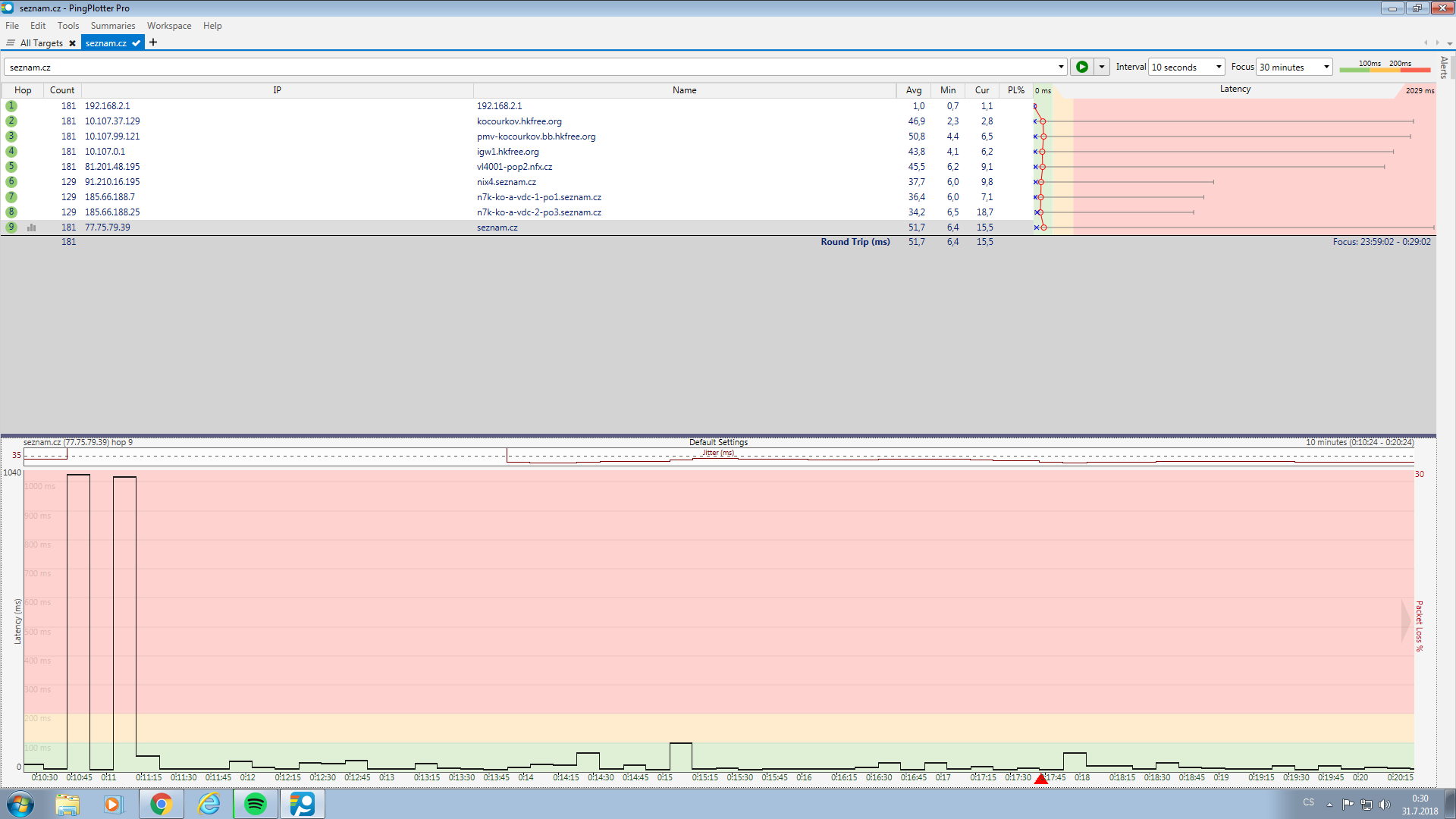The height and width of the screenshot is (819, 1456).
Task: Click the tab list hamburger icon
Action: coord(11,43)
